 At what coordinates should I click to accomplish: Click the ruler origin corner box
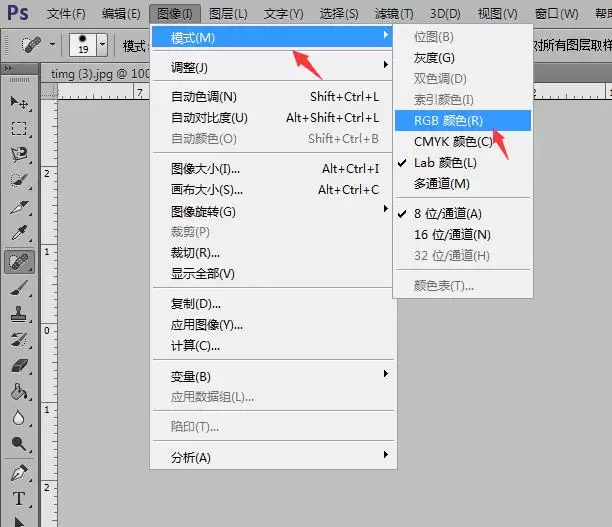click(49, 92)
